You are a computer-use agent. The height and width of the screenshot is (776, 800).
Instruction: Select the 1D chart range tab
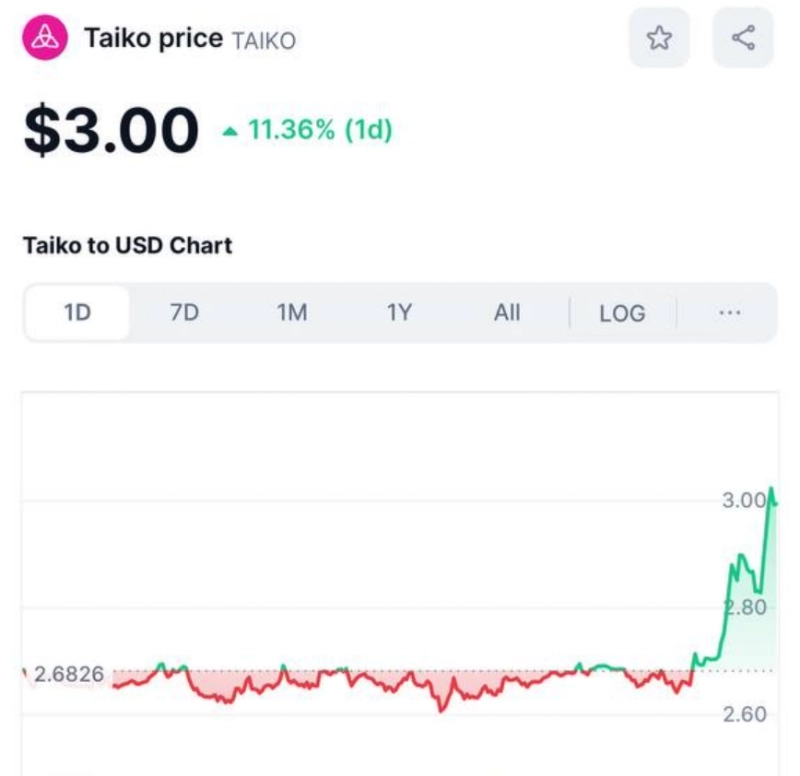point(77,313)
